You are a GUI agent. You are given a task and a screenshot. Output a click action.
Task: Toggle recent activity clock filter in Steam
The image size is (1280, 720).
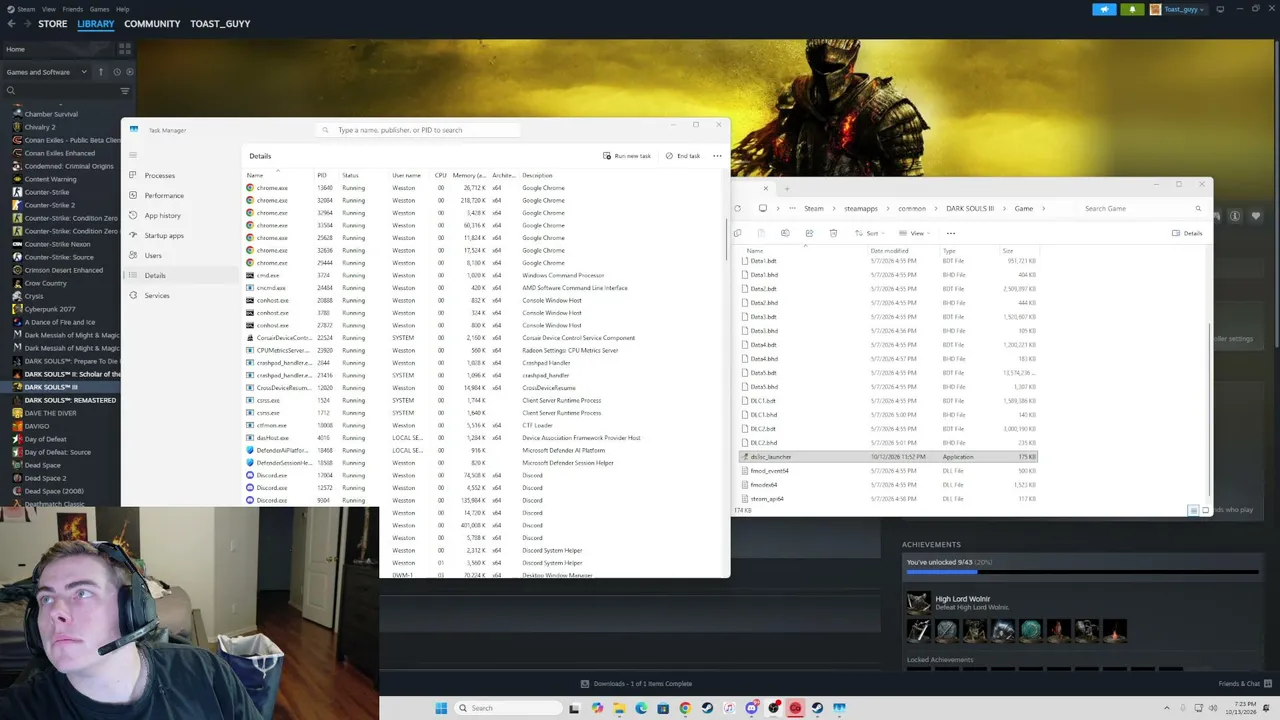click(117, 72)
